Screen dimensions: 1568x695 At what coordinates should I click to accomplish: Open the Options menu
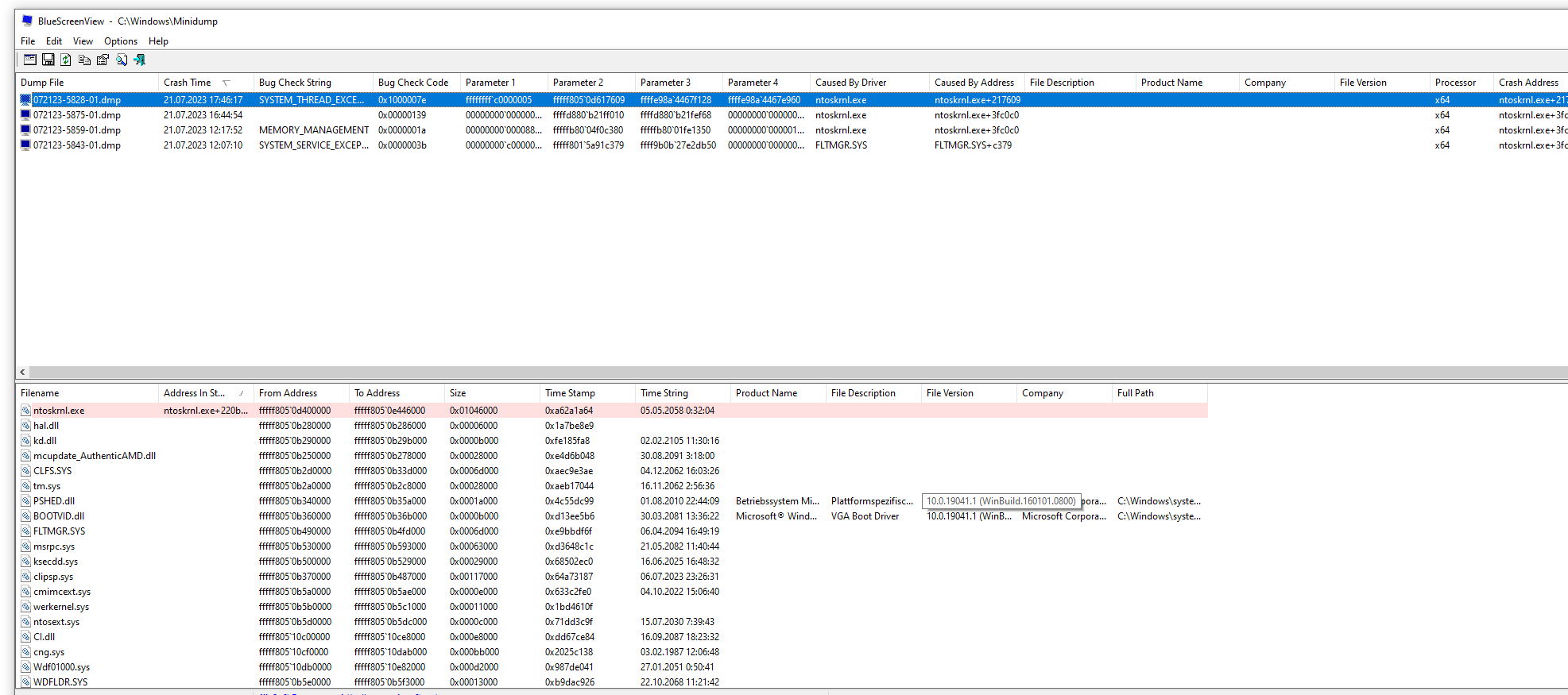click(121, 41)
